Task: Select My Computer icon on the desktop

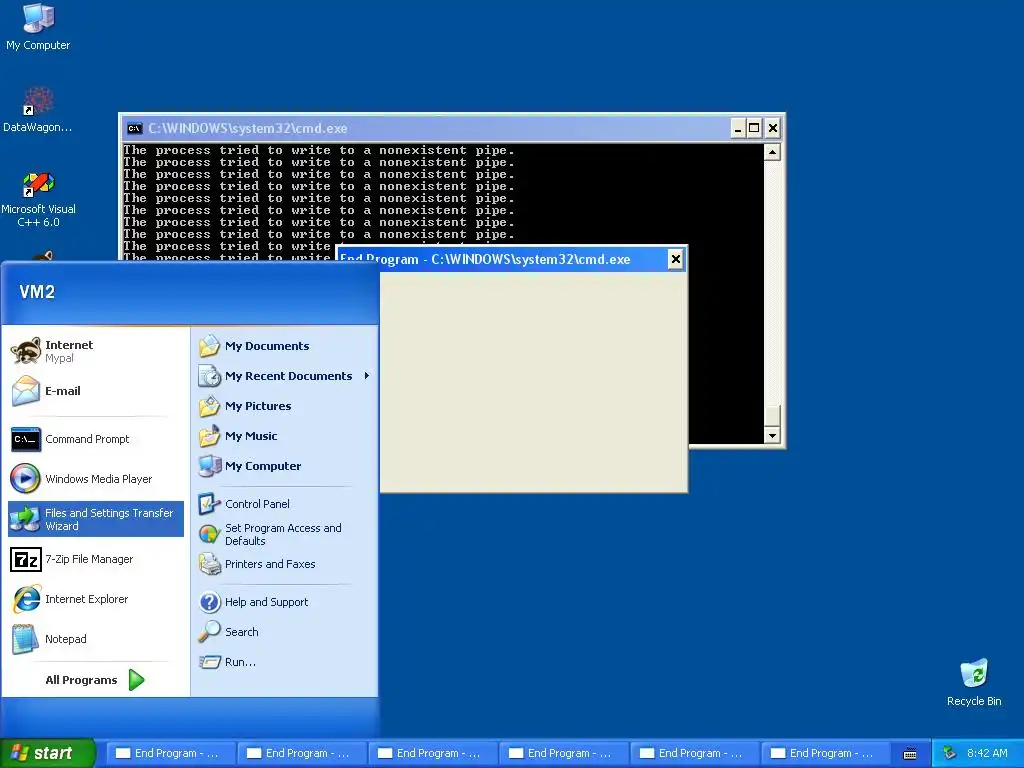Action: coord(38,27)
